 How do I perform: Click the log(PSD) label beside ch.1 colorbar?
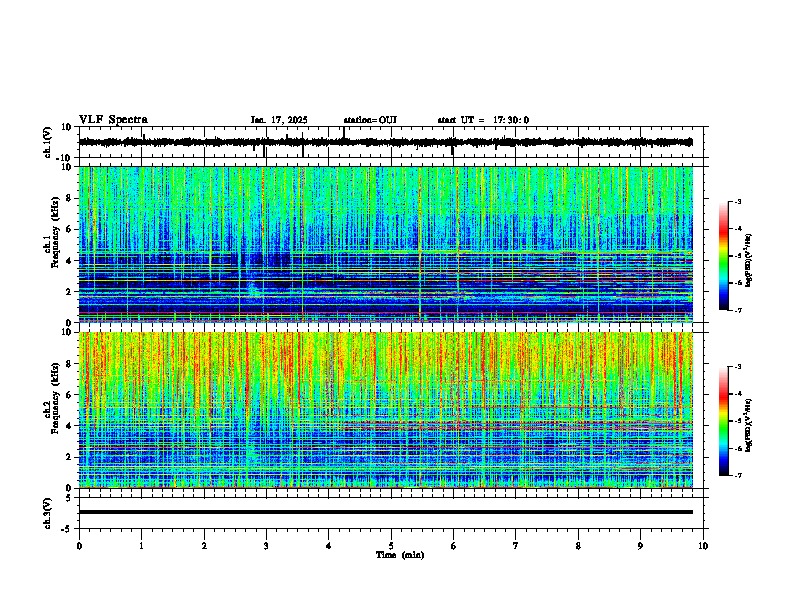tap(749, 261)
